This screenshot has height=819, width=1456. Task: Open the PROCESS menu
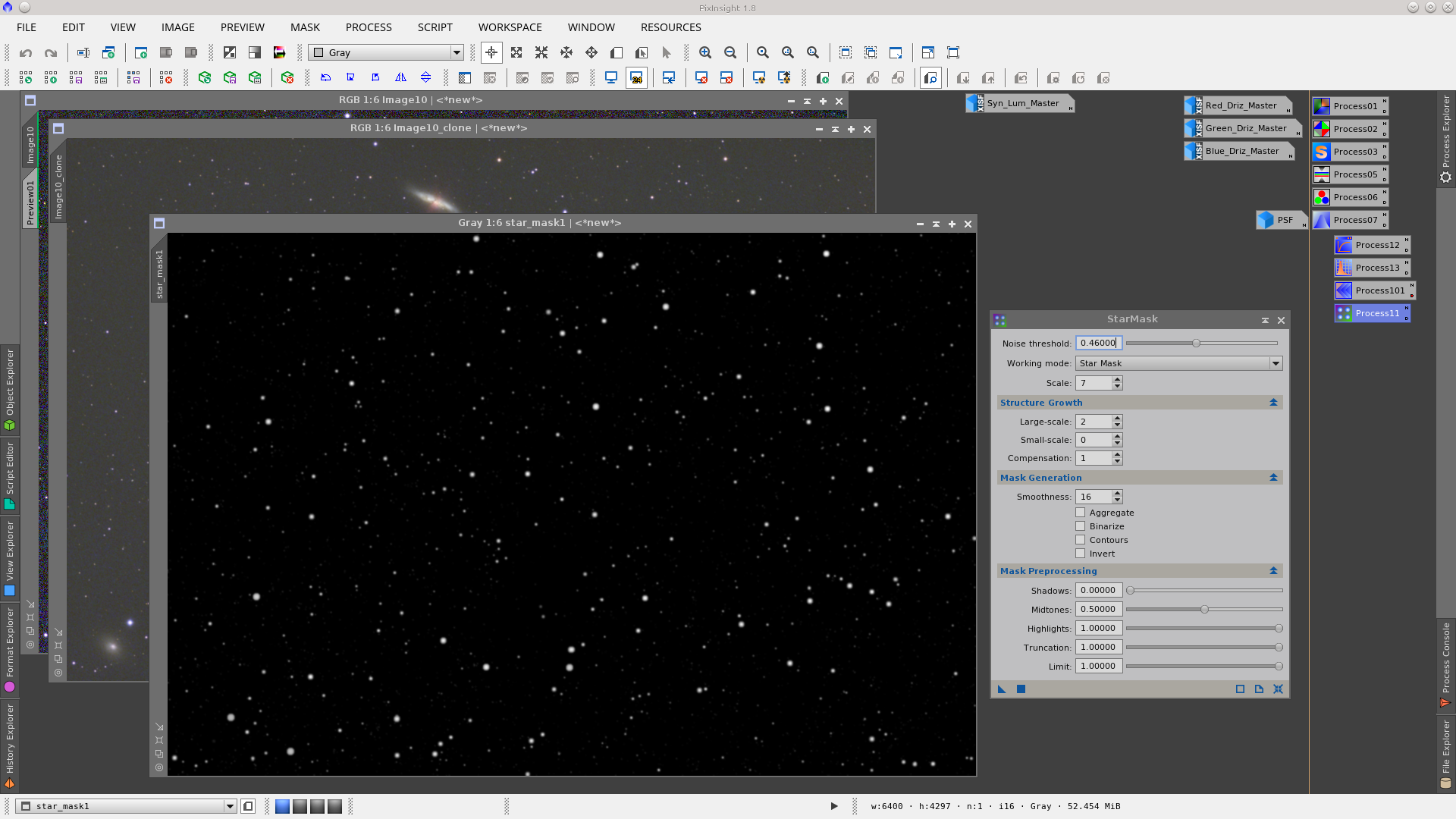click(368, 27)
